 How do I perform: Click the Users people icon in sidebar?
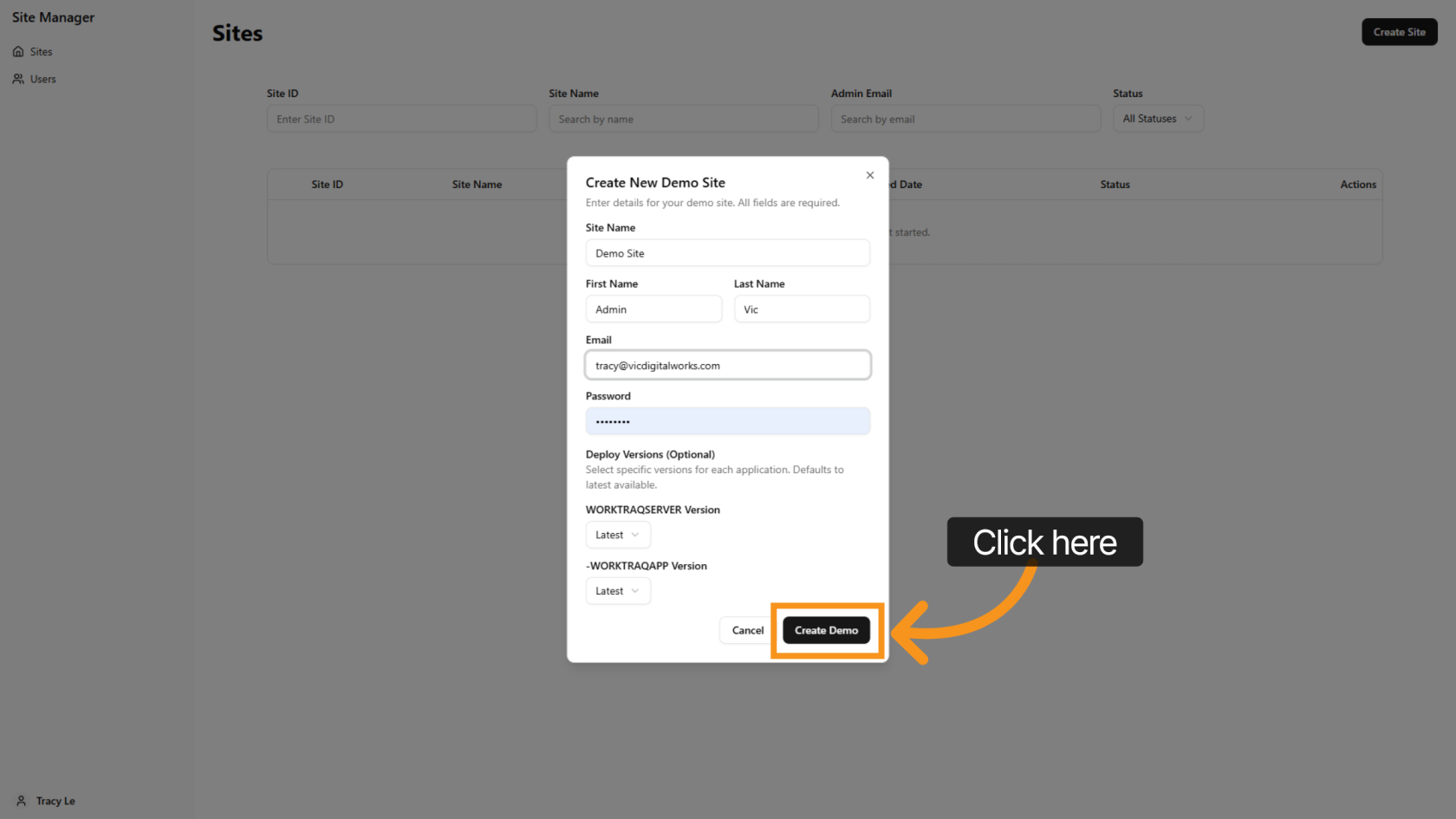pyautogui.click(x=18, y=79)
